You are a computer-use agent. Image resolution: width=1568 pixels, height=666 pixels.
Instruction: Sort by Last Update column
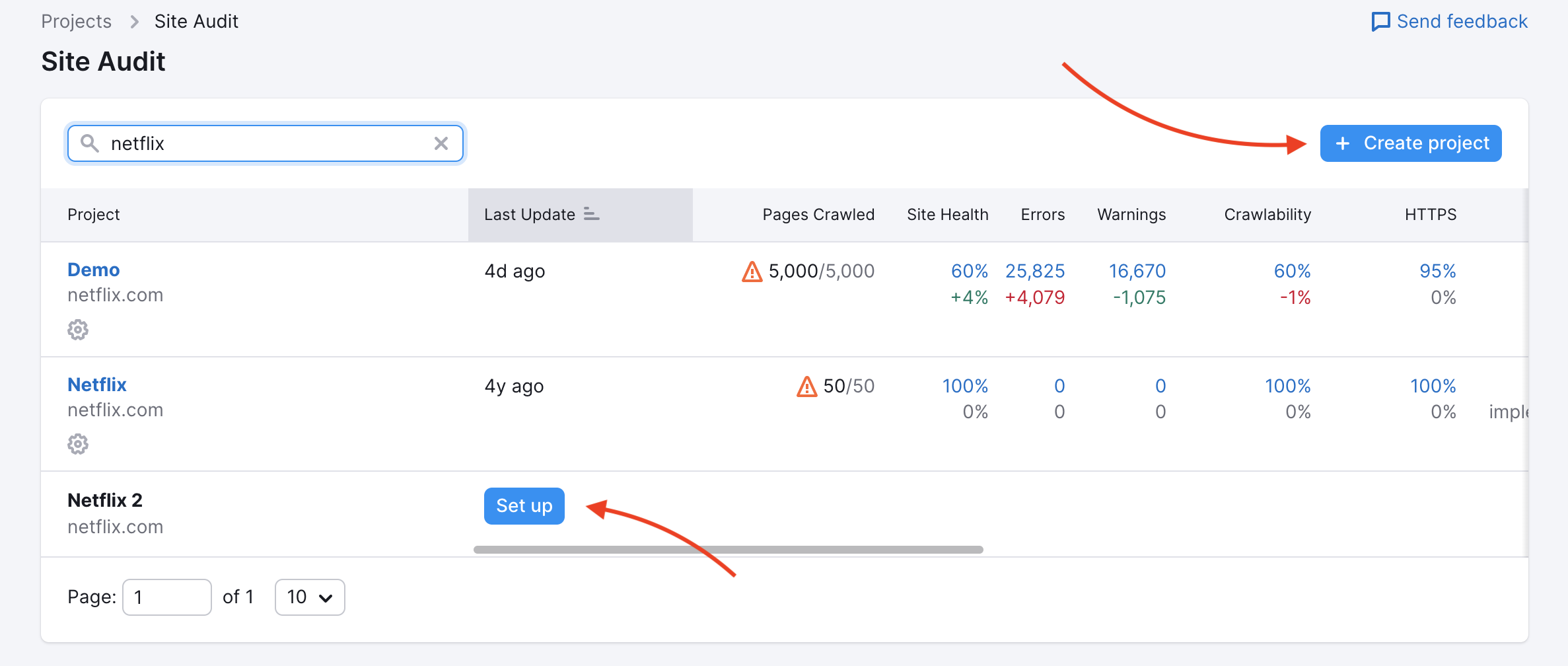[581, 215]
